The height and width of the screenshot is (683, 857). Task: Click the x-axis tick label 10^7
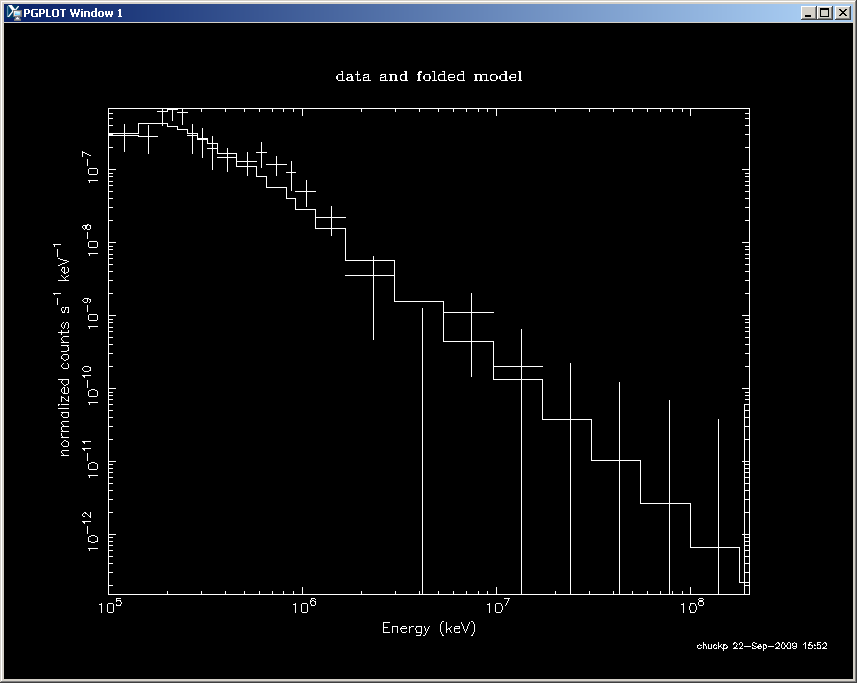pyautogui.click(x=497, y=607)
